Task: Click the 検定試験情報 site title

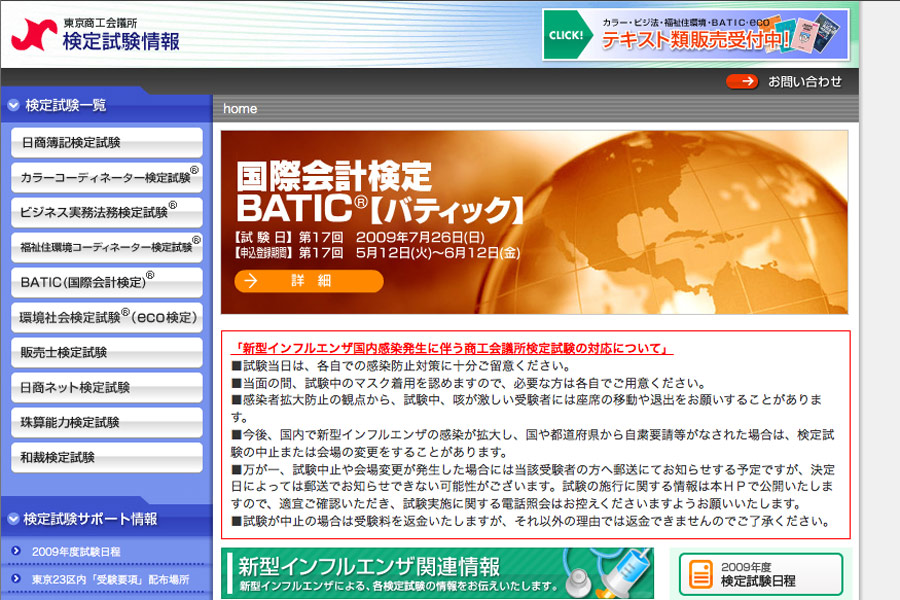Action: (x=121, y=41)
